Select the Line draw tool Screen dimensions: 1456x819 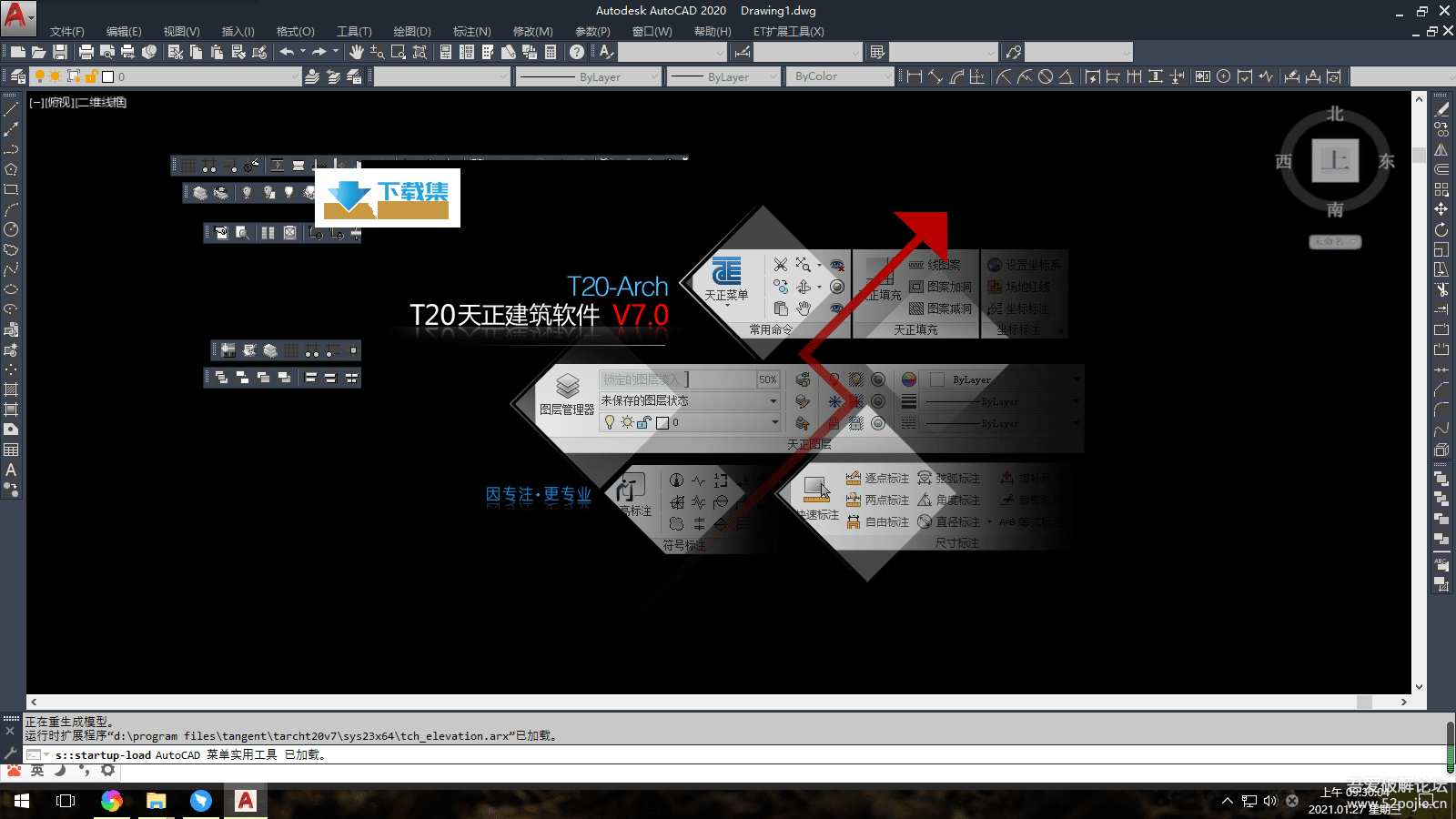[x=11, y=109]
